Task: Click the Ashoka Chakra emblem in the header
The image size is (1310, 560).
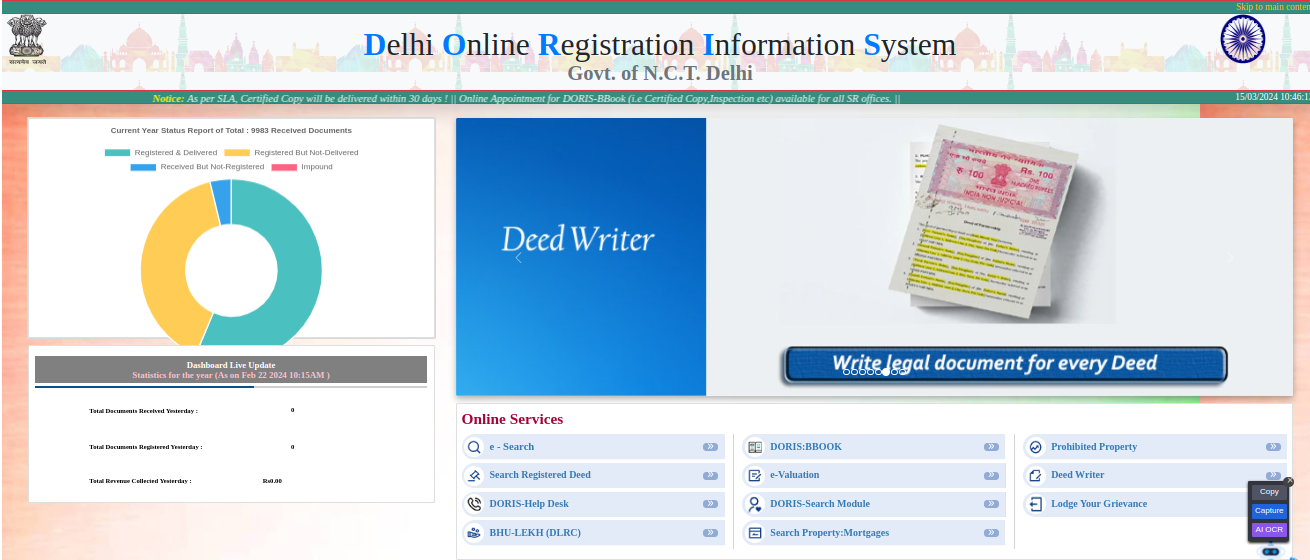Action: (x=1243, y=39)
